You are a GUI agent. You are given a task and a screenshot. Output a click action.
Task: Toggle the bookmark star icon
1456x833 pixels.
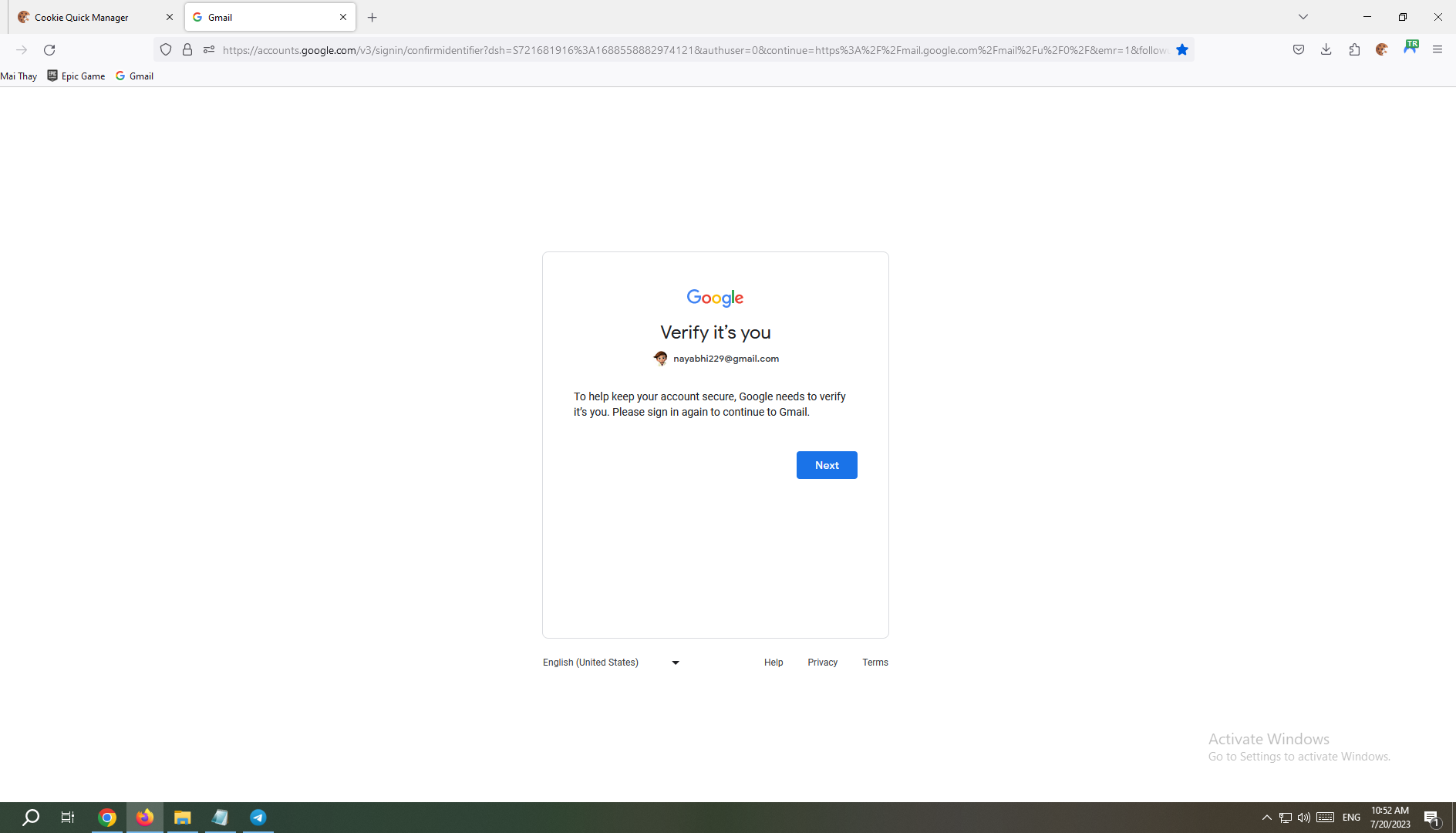1182,50
